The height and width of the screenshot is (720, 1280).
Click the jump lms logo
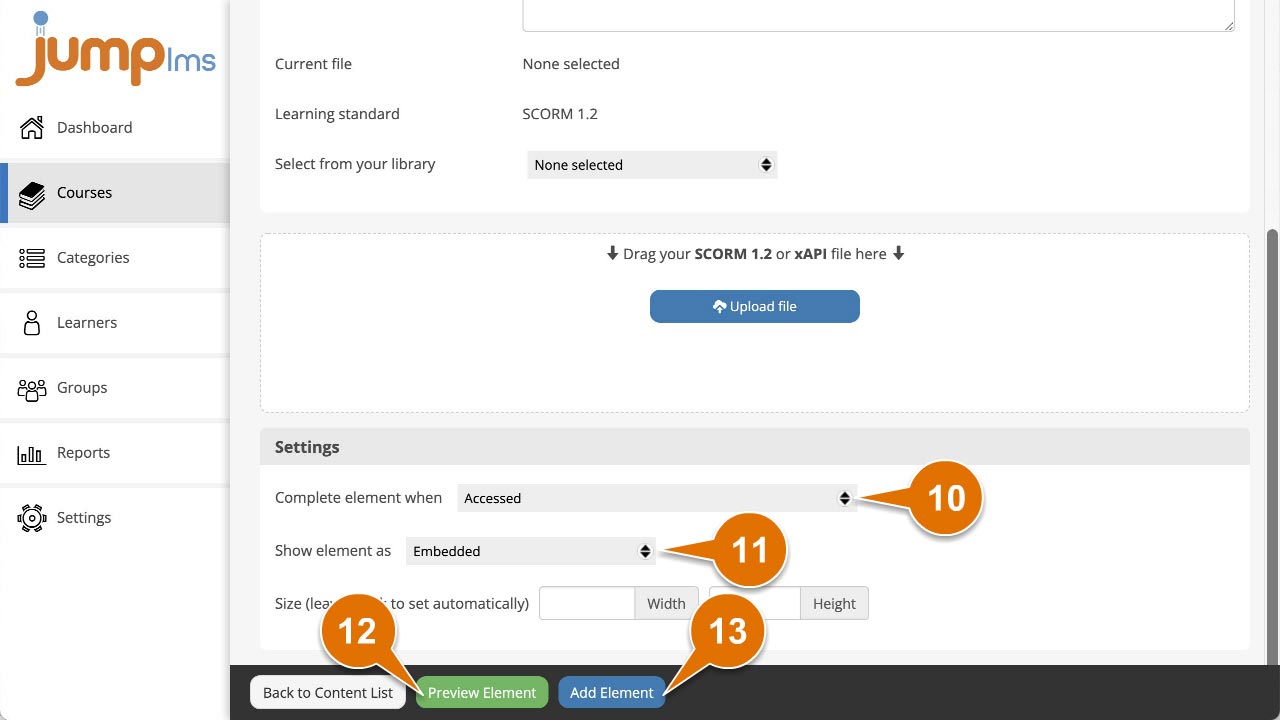tap(115, 52)
